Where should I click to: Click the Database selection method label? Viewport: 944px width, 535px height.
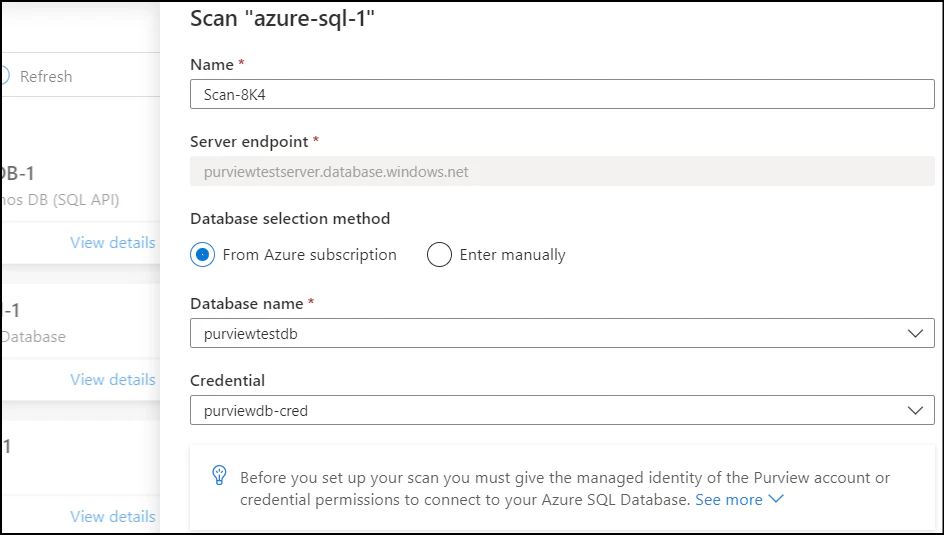pyautogui.click(x=290, y=218)
